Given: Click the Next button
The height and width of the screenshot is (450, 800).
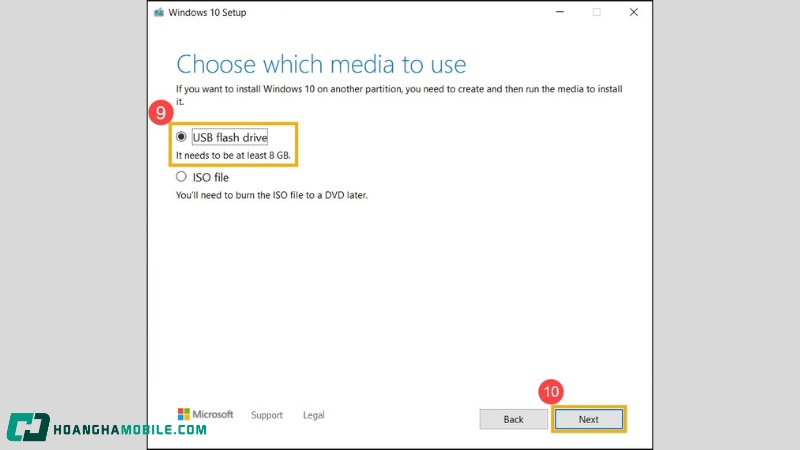Looking at the screenshot, I should click(x=588, y=419).
